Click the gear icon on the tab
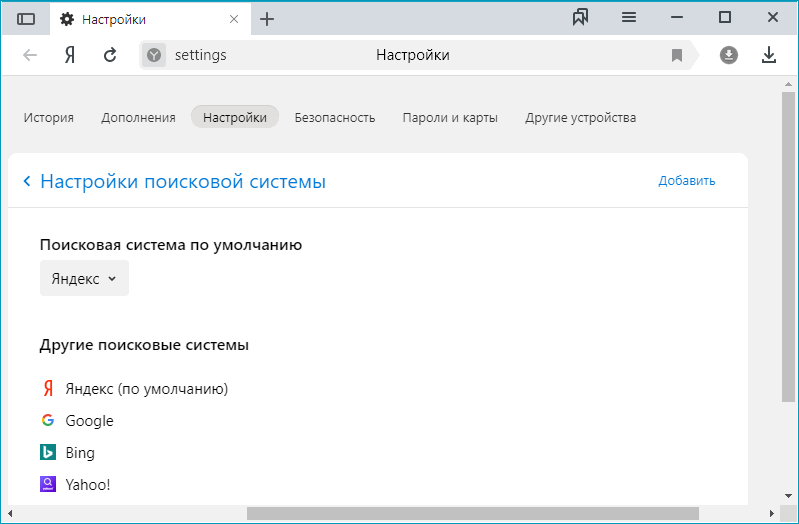 pos(67,19)
